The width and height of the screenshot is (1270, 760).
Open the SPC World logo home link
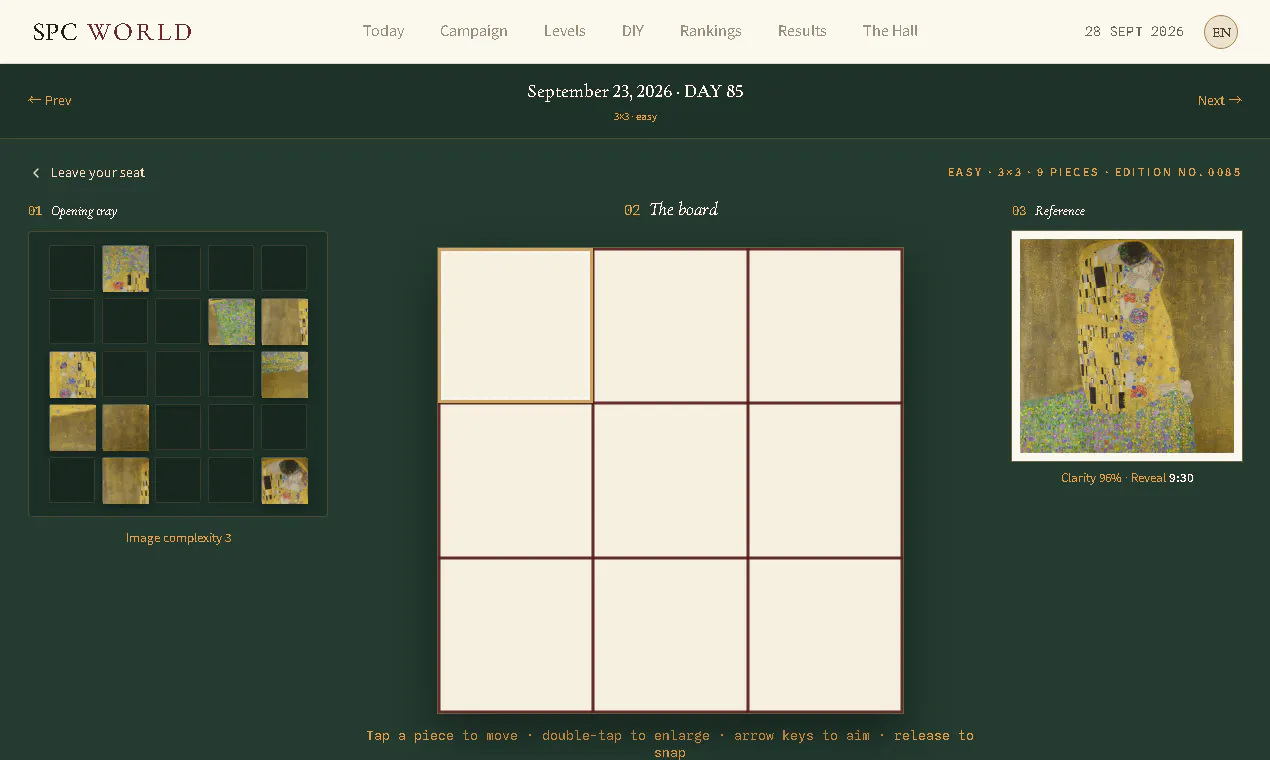(112, 32)
